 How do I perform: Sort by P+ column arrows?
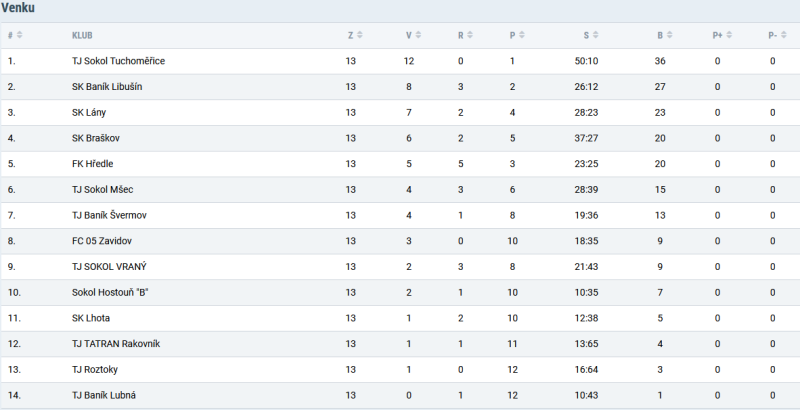click(x=729, y=35)
